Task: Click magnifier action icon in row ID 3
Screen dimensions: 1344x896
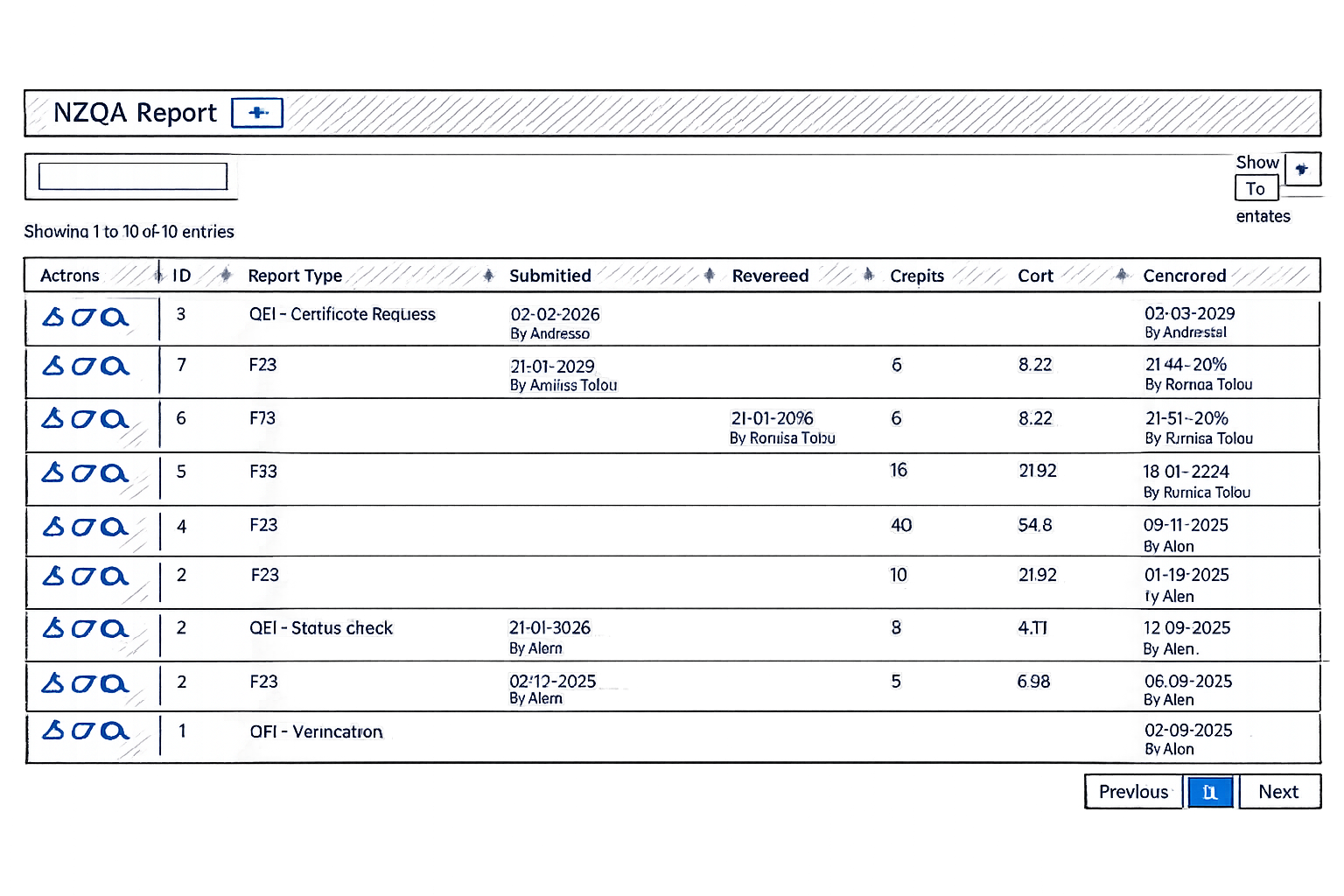Action: (114, 317)
